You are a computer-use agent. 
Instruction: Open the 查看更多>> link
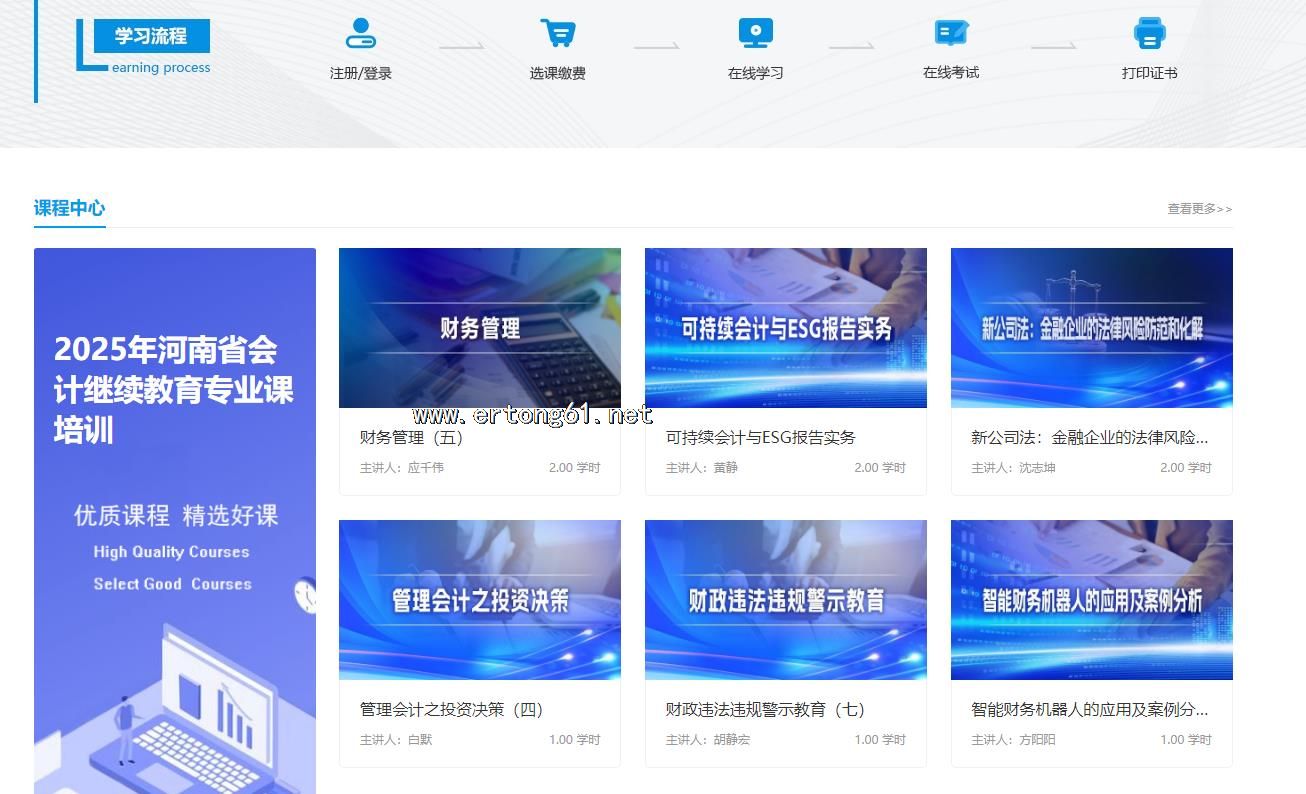coord(1199,209)
